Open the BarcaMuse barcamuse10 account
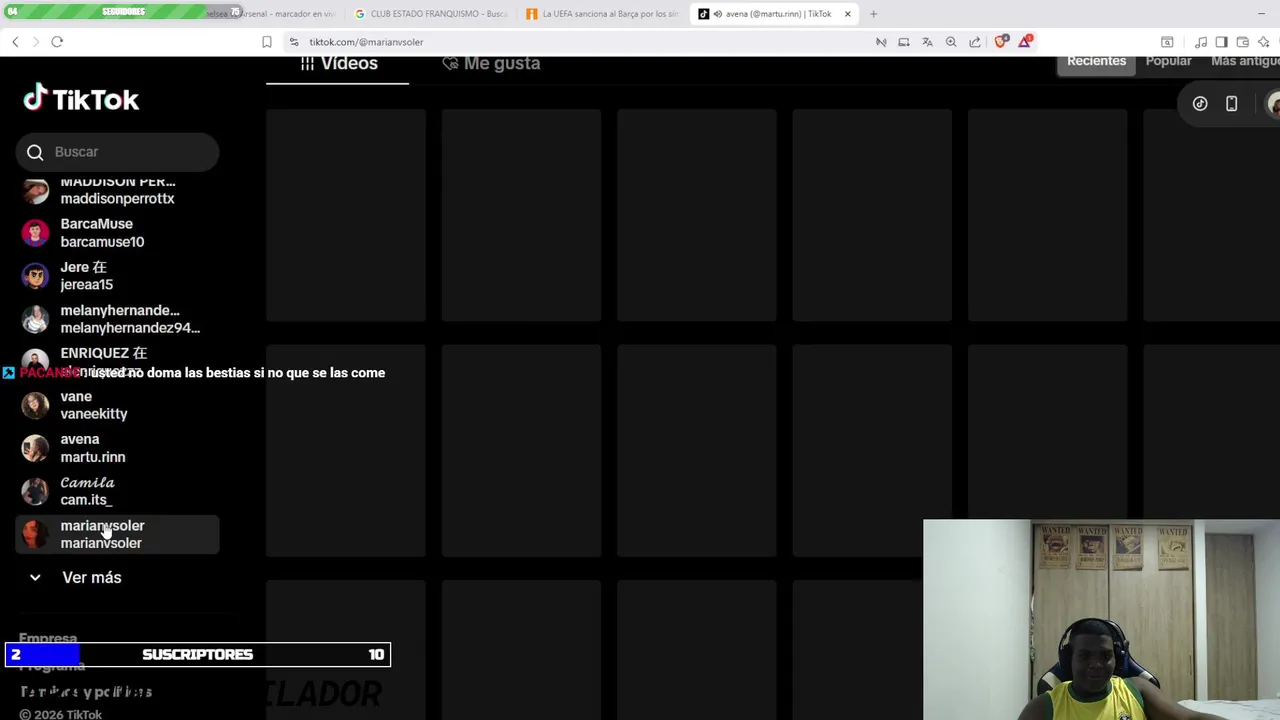The width and height of the screenshot is (1280, 720). pos(117,233)
